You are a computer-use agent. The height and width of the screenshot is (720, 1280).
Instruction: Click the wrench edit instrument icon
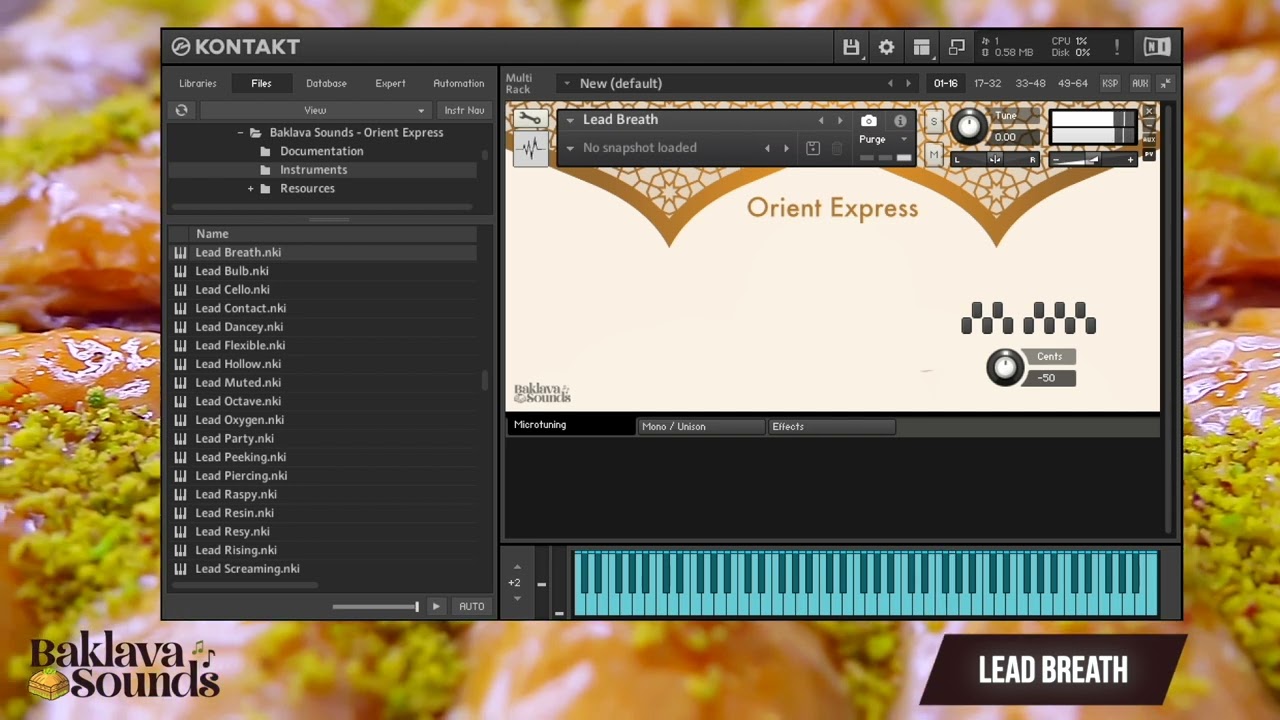point(530,120)
